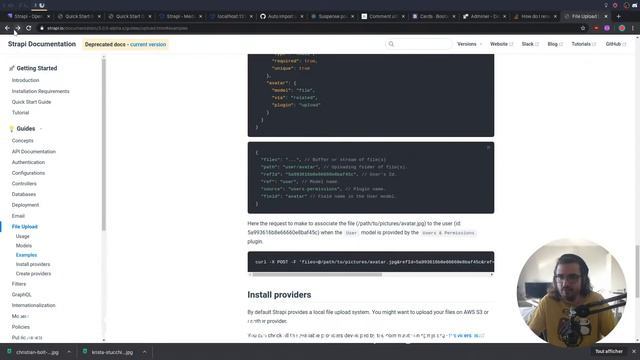Collapse the Guides section arrow

tap(41, 129)
